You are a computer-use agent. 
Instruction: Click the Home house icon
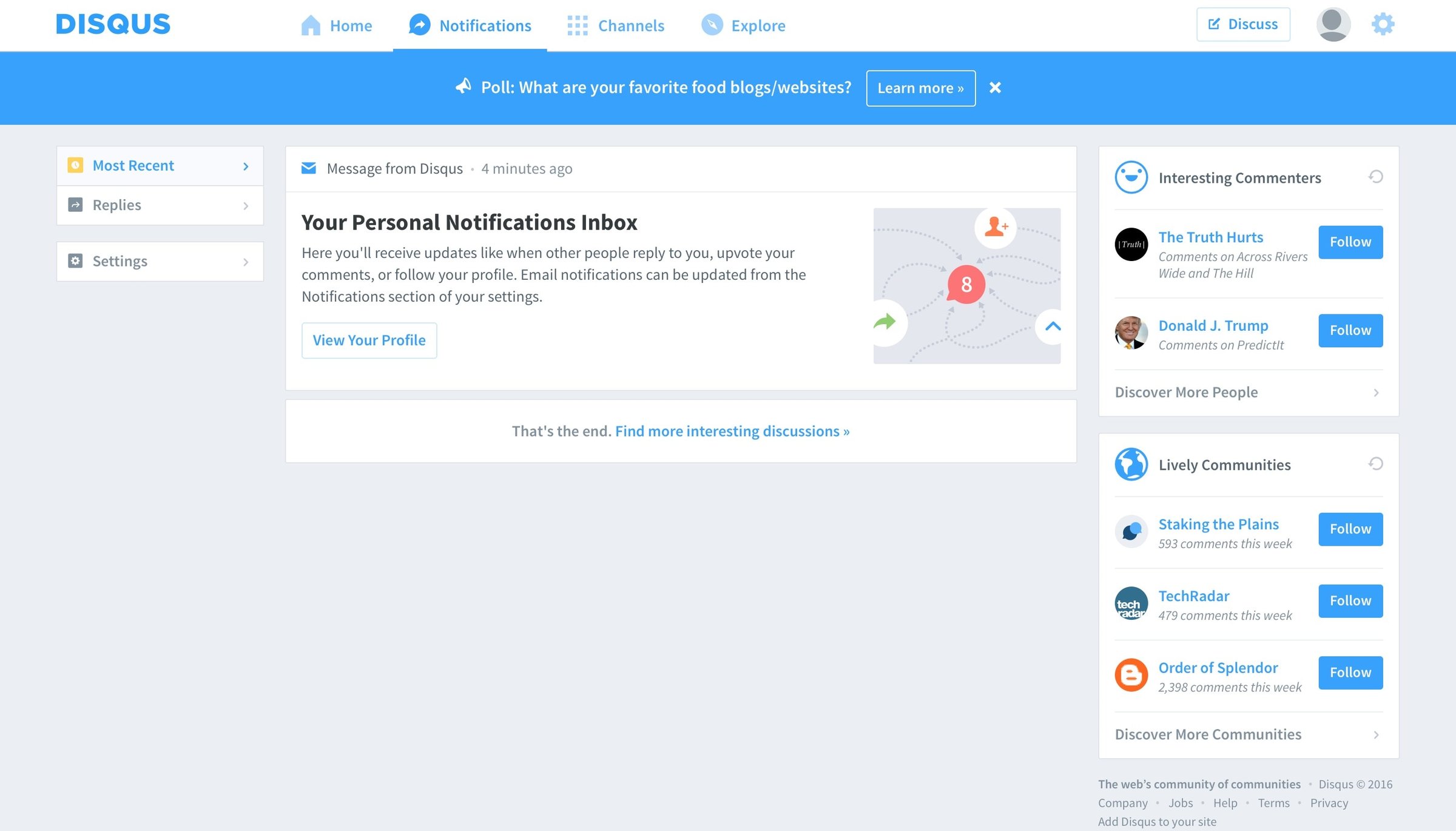point(311,25)
